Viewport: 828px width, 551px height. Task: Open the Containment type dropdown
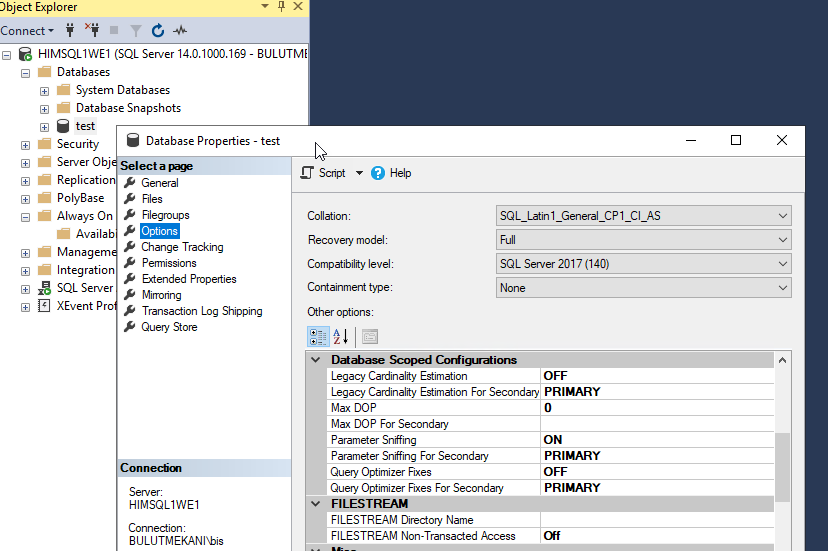[x=643, y=288]
